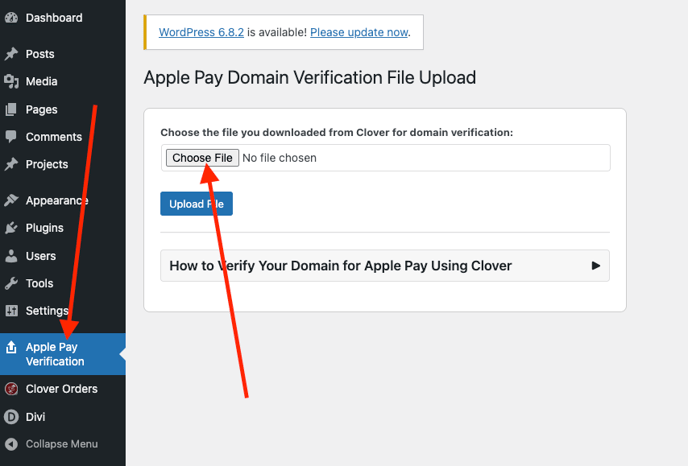Click the Users person icon
Screen dimensions: 688x466
11,256
